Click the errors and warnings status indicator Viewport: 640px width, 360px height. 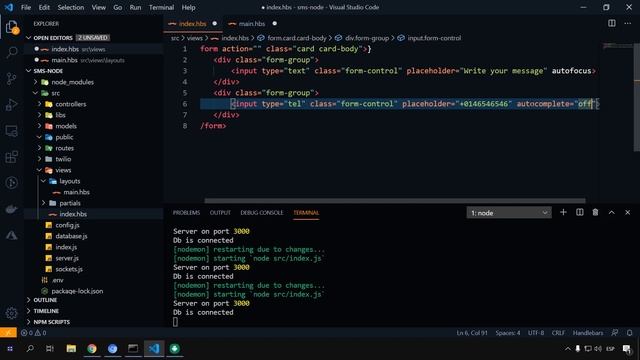[33, 333]
